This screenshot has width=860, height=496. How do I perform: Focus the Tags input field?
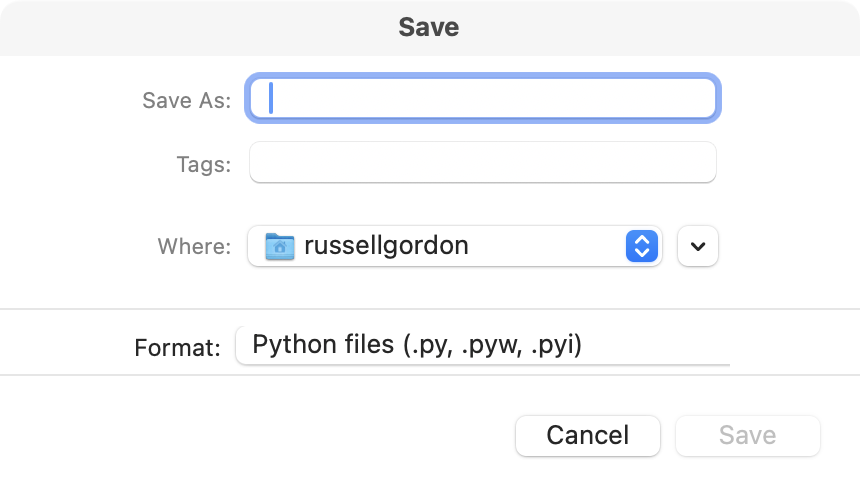482,163
